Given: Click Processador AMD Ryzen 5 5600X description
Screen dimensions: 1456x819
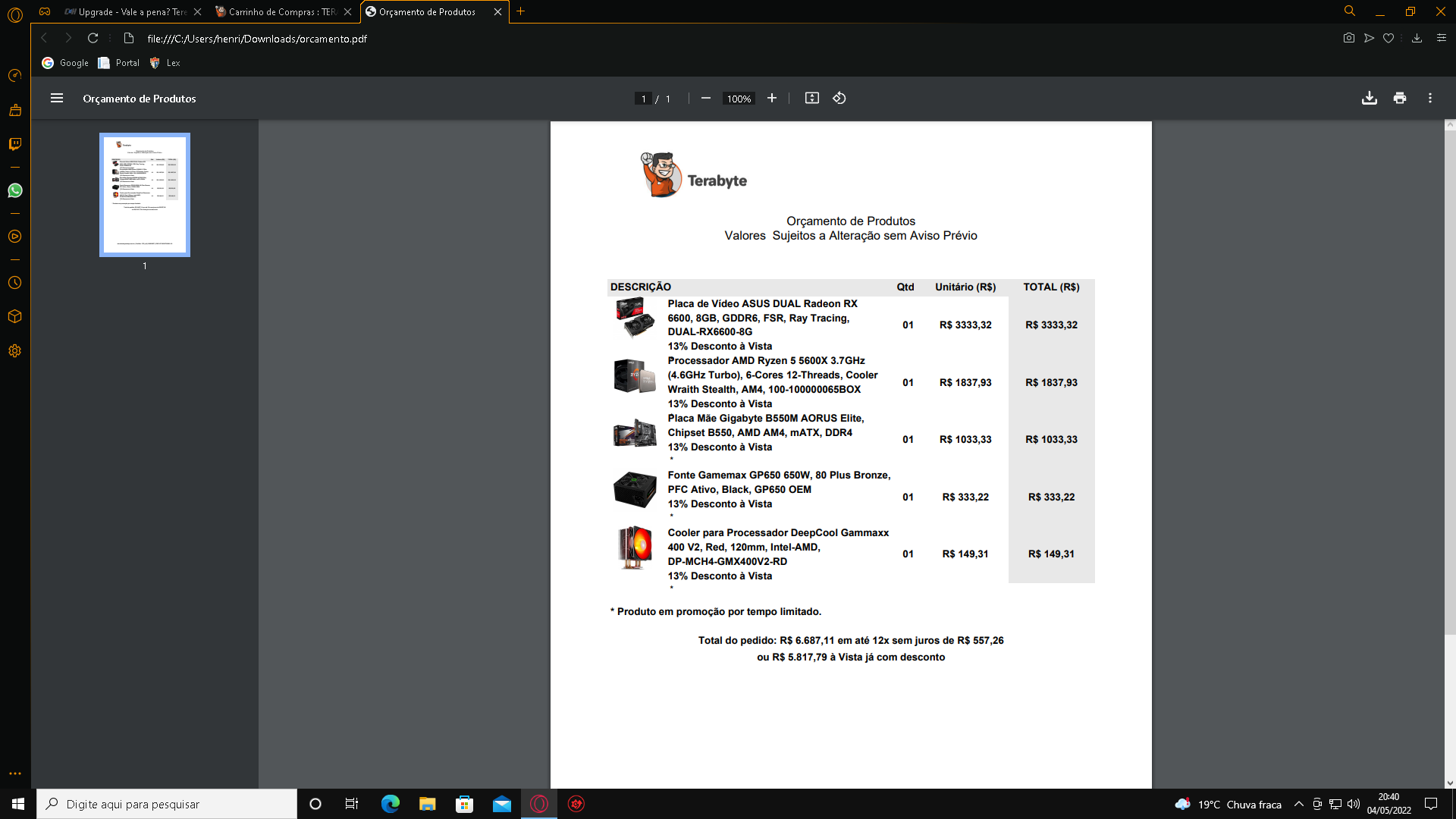Looking at the screenshot, I should tap(773, 375).
